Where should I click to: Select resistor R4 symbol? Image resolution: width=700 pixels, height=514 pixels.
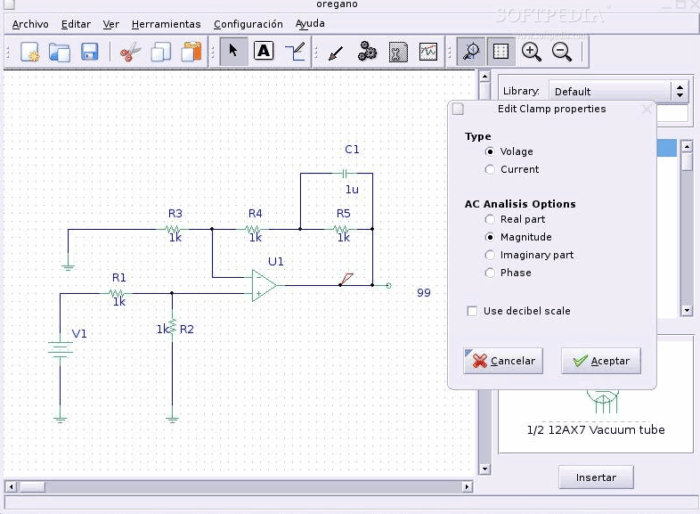pos(253,229)
